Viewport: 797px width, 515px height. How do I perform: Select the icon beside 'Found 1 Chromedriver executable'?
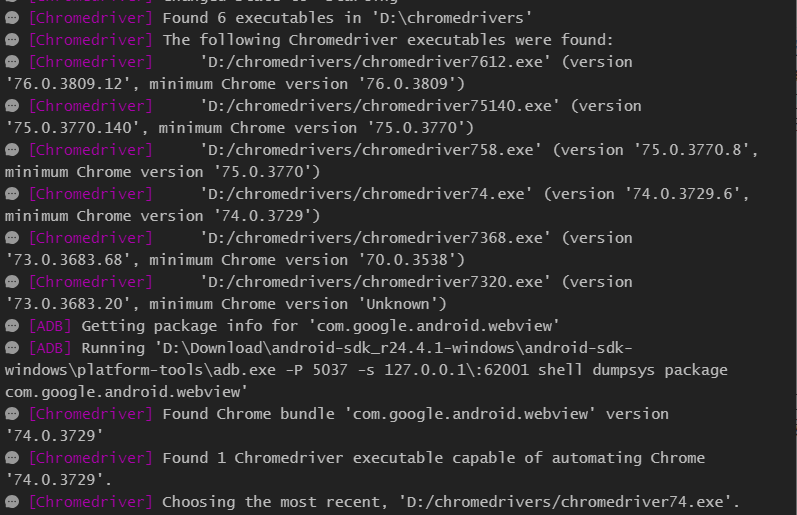pyautogui.click(x=12, y=458)
